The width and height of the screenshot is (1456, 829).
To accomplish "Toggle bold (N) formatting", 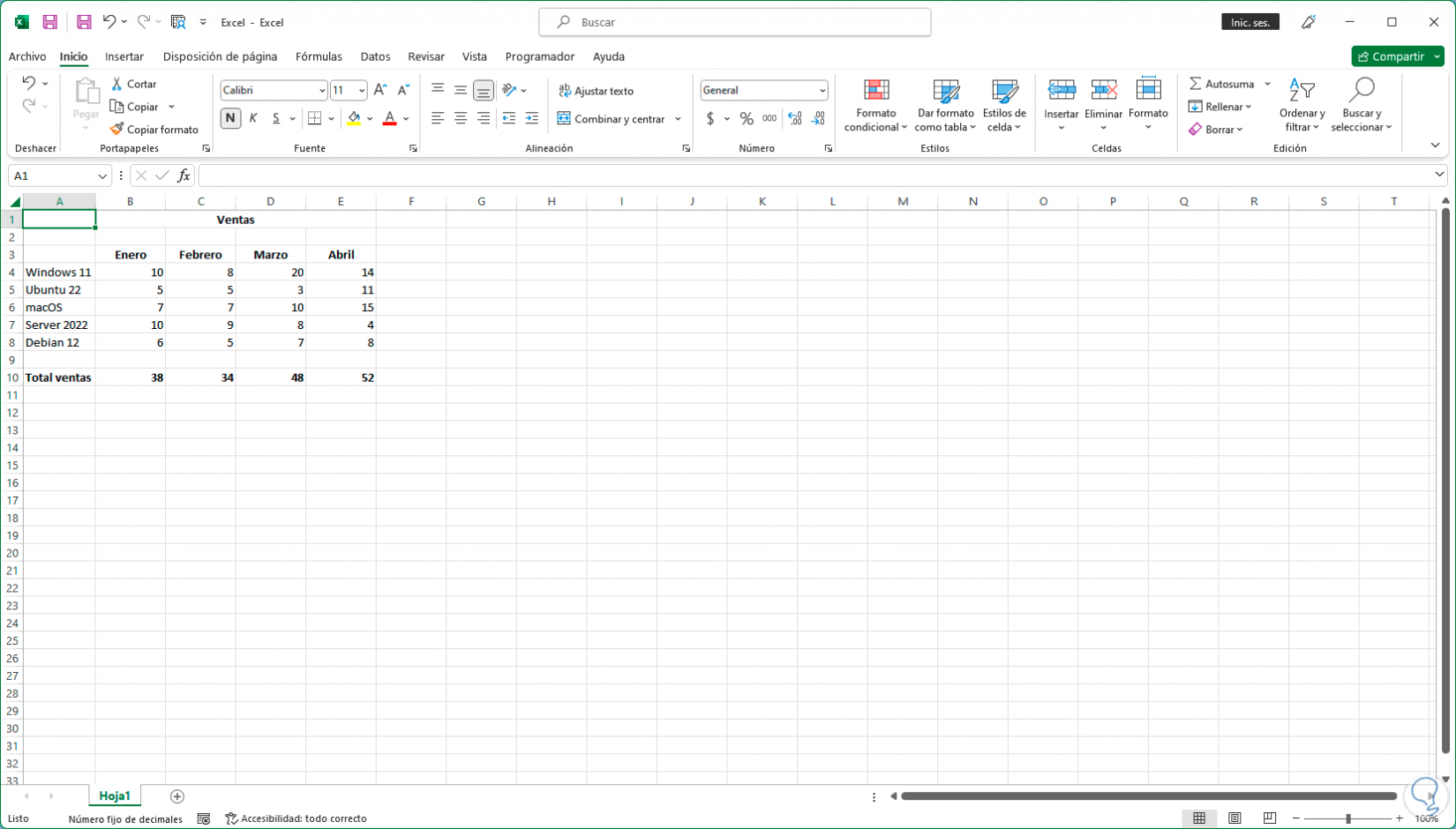I will coord(230,118).
